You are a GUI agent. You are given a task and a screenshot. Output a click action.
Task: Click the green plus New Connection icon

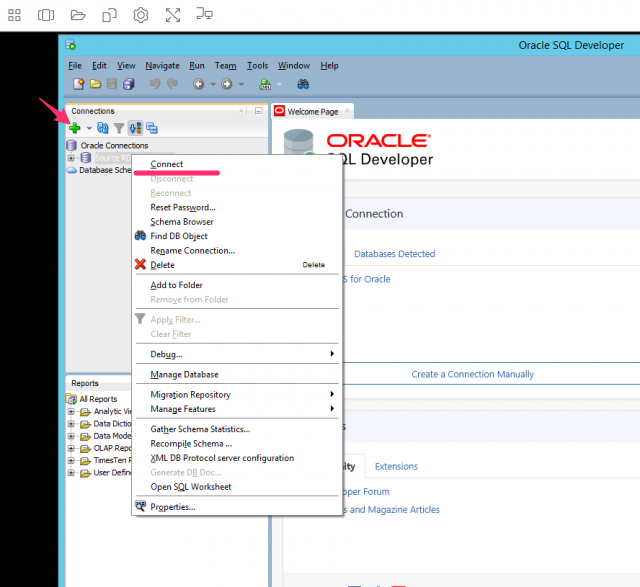75,128
